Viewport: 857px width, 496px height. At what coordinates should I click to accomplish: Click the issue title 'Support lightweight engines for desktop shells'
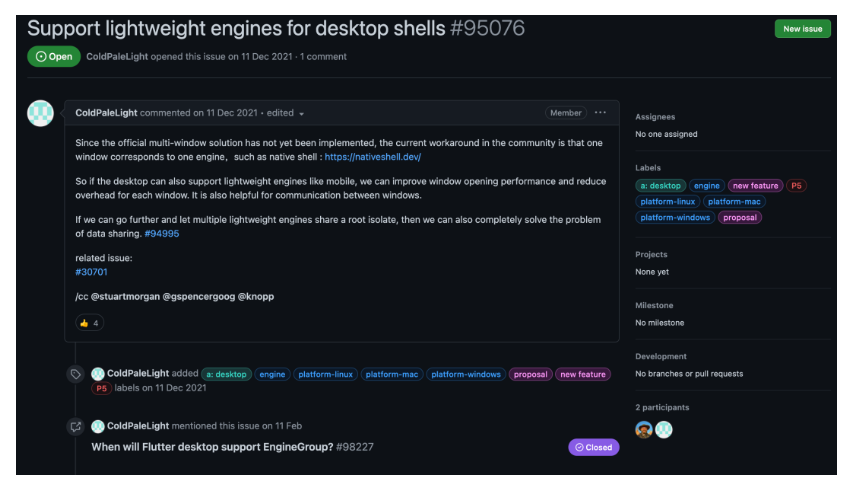pyautogui.click(x=236, y=28)
